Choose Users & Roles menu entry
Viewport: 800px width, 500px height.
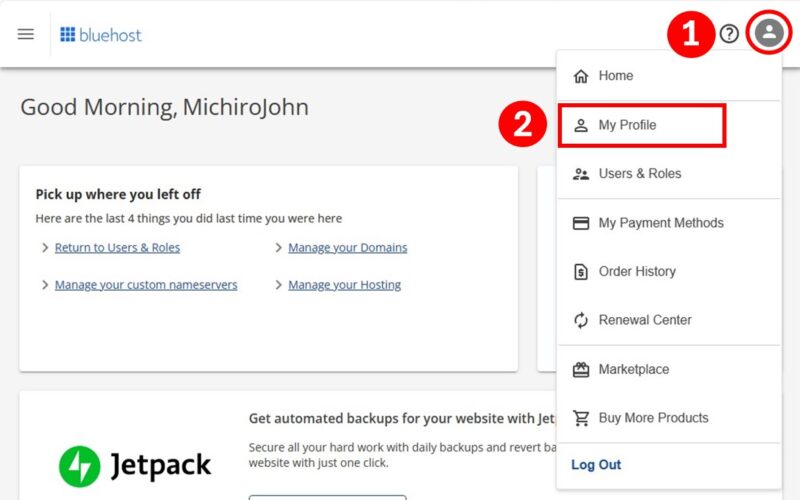pos(639,174)
